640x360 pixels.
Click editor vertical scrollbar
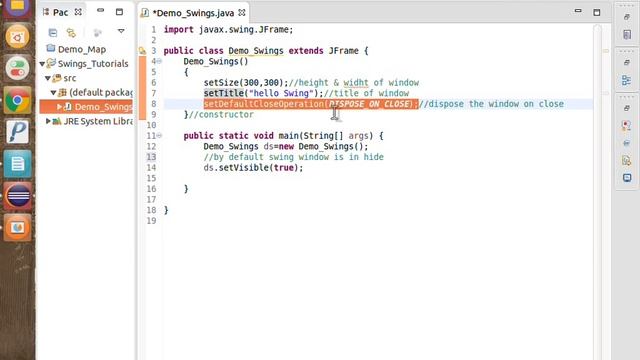click(597, 192)
